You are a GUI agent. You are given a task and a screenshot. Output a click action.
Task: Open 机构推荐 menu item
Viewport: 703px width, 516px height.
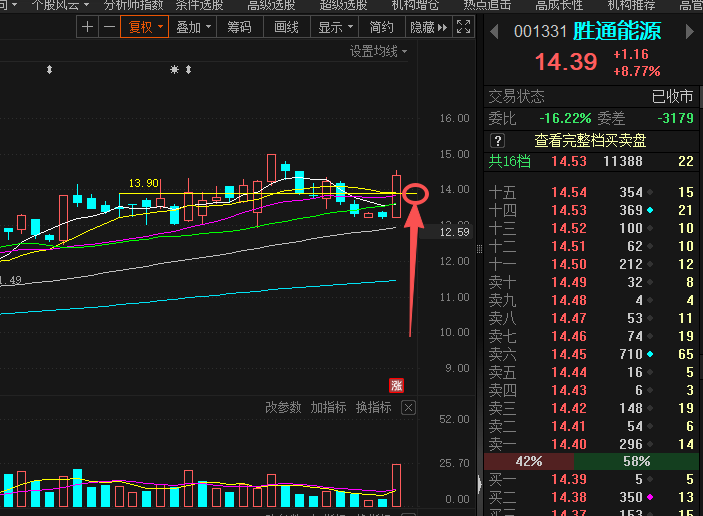click(x=632, y=5)
